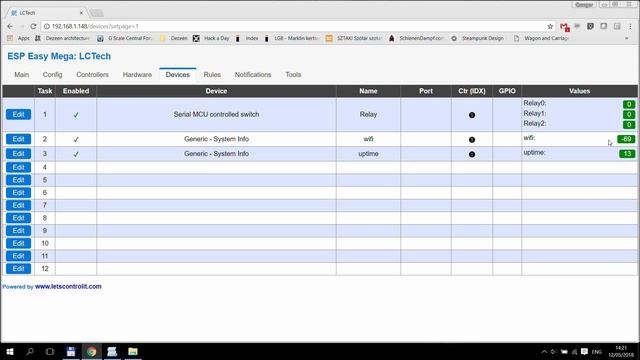Bookmark this page with the star icon
This screenshot has height=360, width=640.
pos(550,26)
